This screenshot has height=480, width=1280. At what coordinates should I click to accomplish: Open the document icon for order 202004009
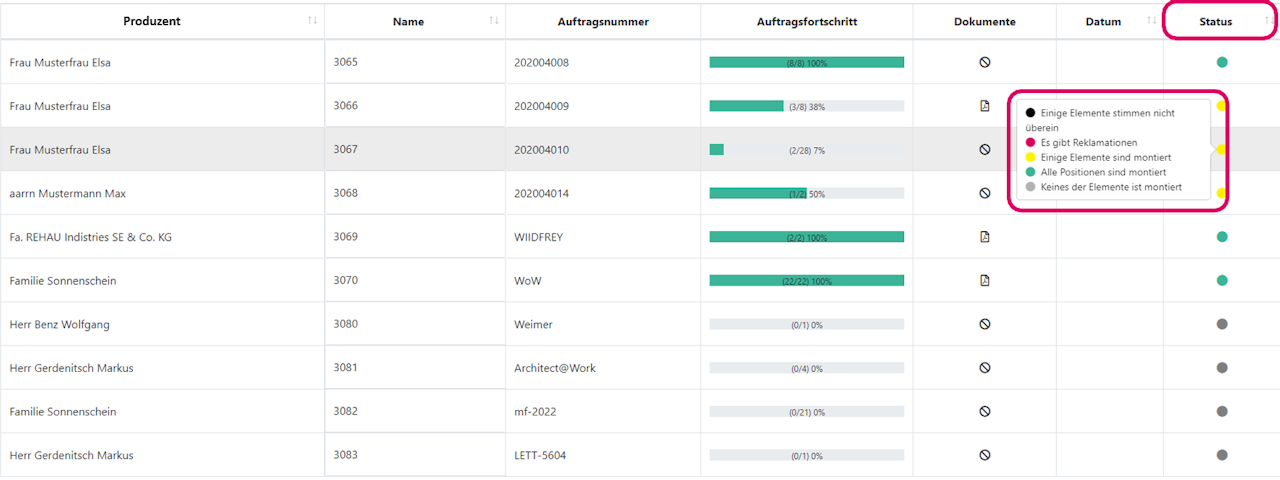click(x=984, y=106)
